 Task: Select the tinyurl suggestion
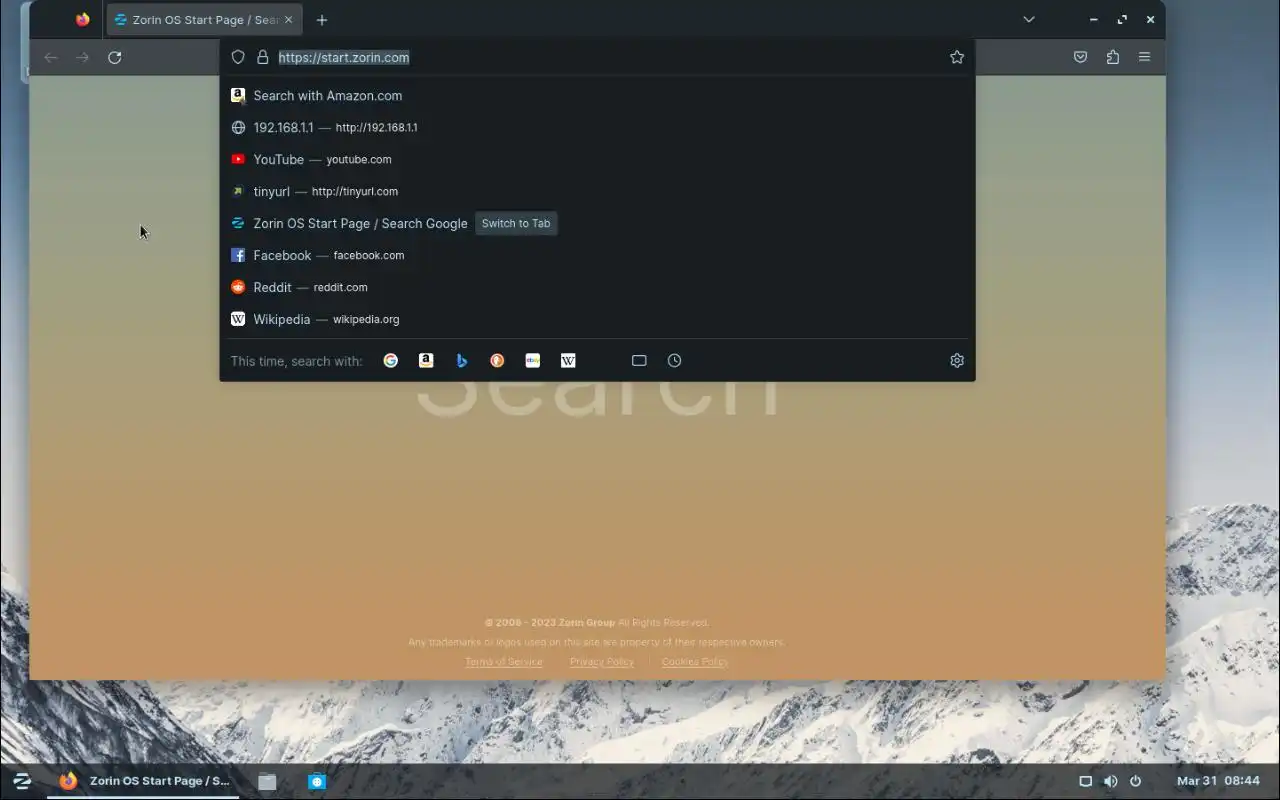point(597,192)
